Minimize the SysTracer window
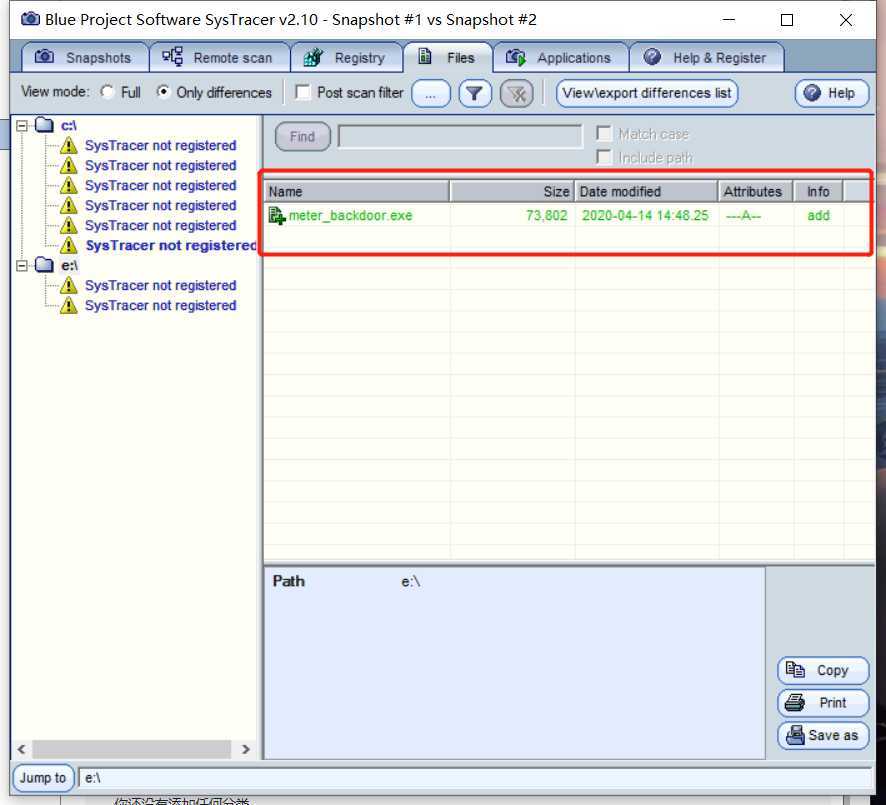Screen dimensions: 886x805 point(729,20)
